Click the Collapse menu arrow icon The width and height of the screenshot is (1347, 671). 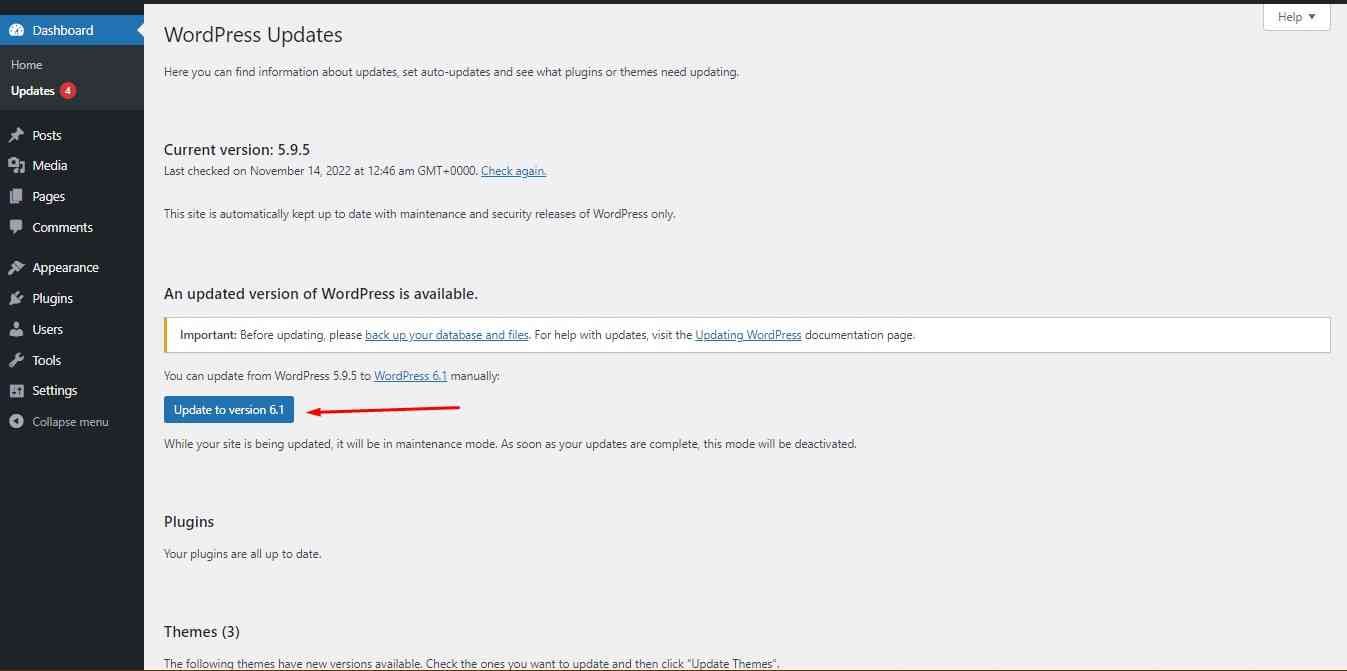click(16, 421)
